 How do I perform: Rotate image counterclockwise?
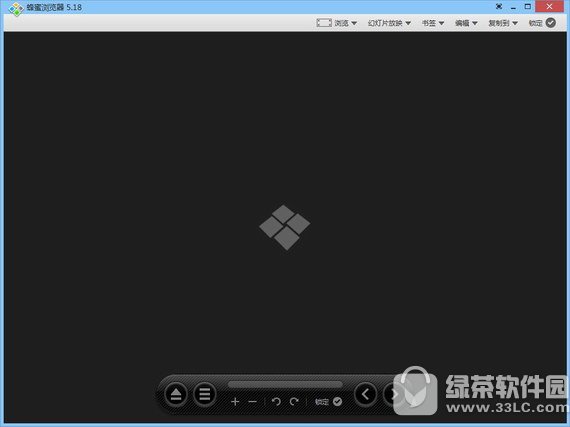[x=276, y=402]
